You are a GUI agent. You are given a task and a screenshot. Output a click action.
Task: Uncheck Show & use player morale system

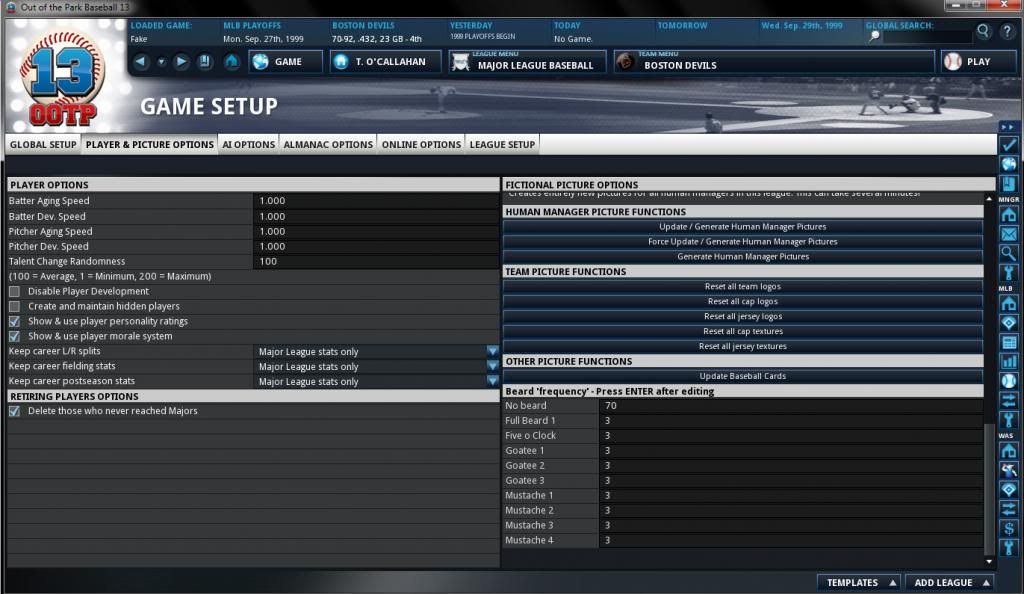point(14,336)
